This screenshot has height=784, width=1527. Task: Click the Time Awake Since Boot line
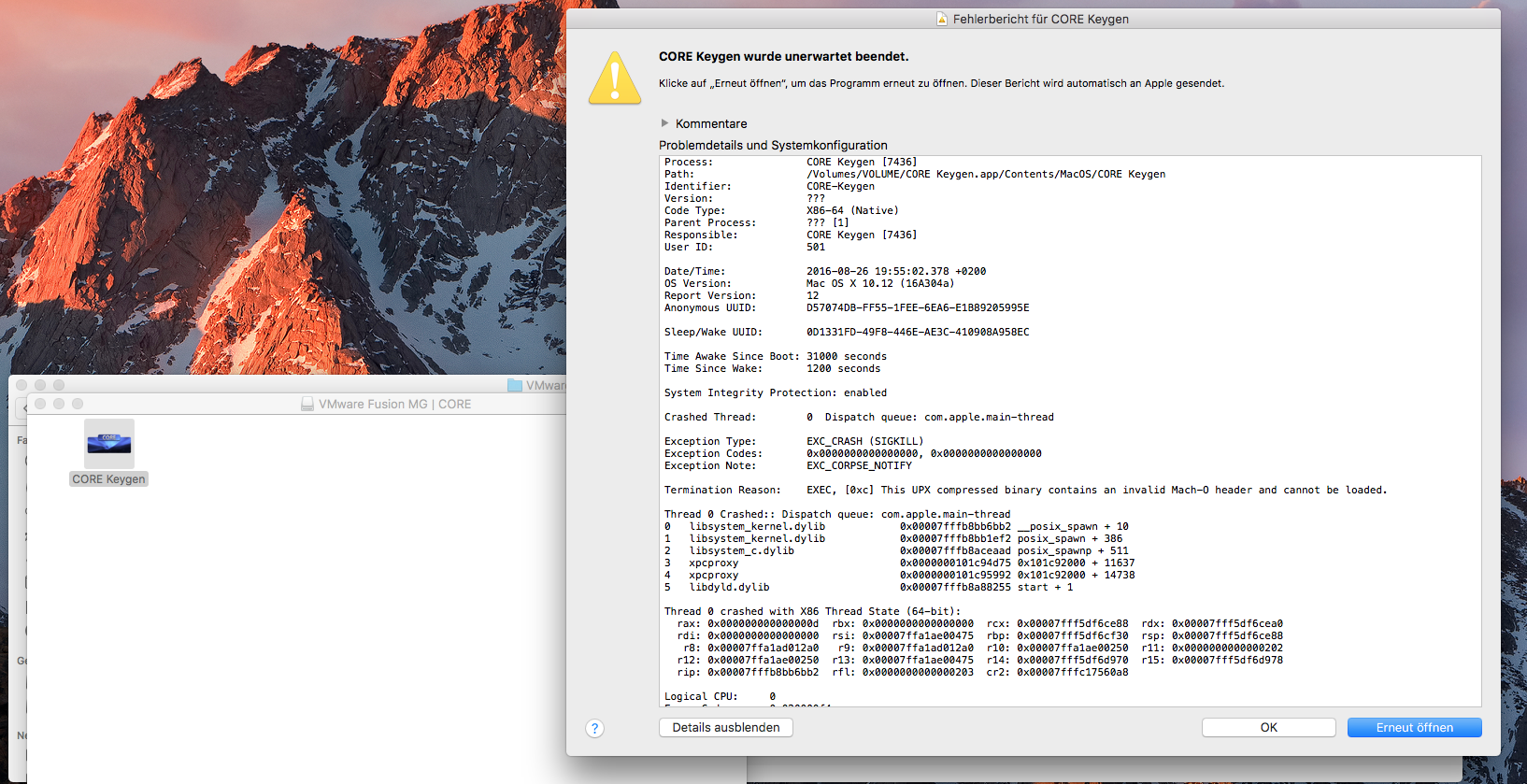[x=776, y=356]
